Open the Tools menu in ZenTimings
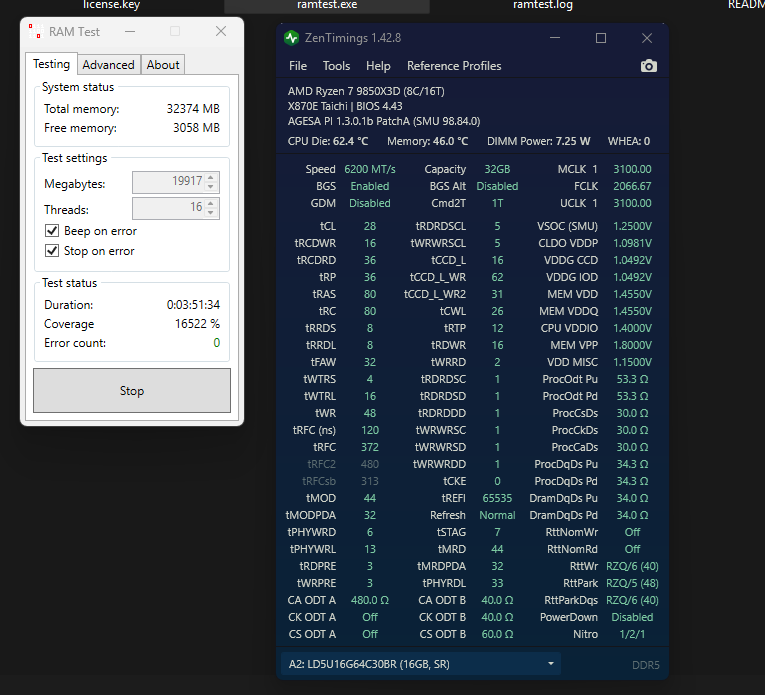The height and width of the screenshot is (695, 765). click(336, 66)
